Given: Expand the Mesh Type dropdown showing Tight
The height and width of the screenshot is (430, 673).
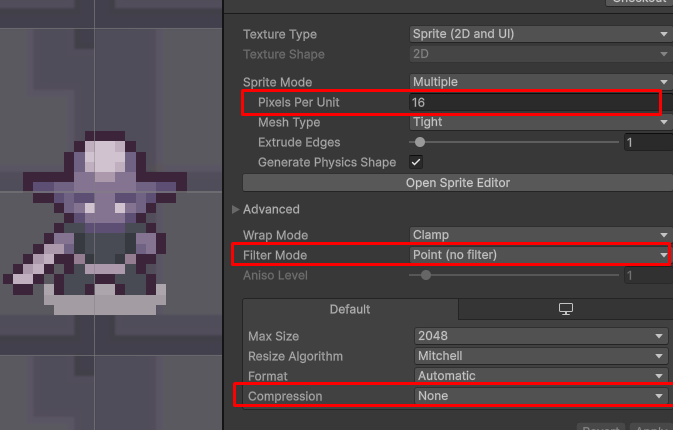Looking at the screenshot, I should tap(540, 122).
